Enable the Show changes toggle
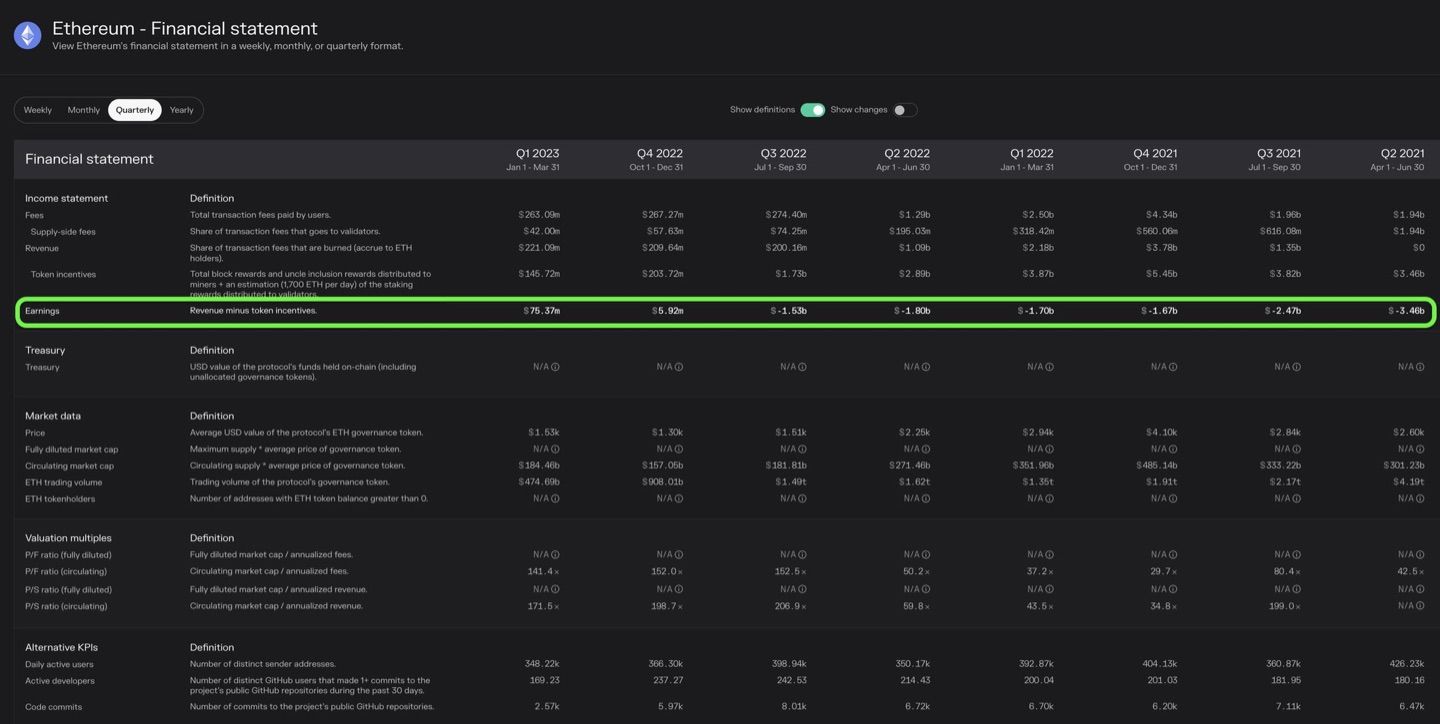The height and width of the screenshot is (724, 1440). click(x=904, y=110)
